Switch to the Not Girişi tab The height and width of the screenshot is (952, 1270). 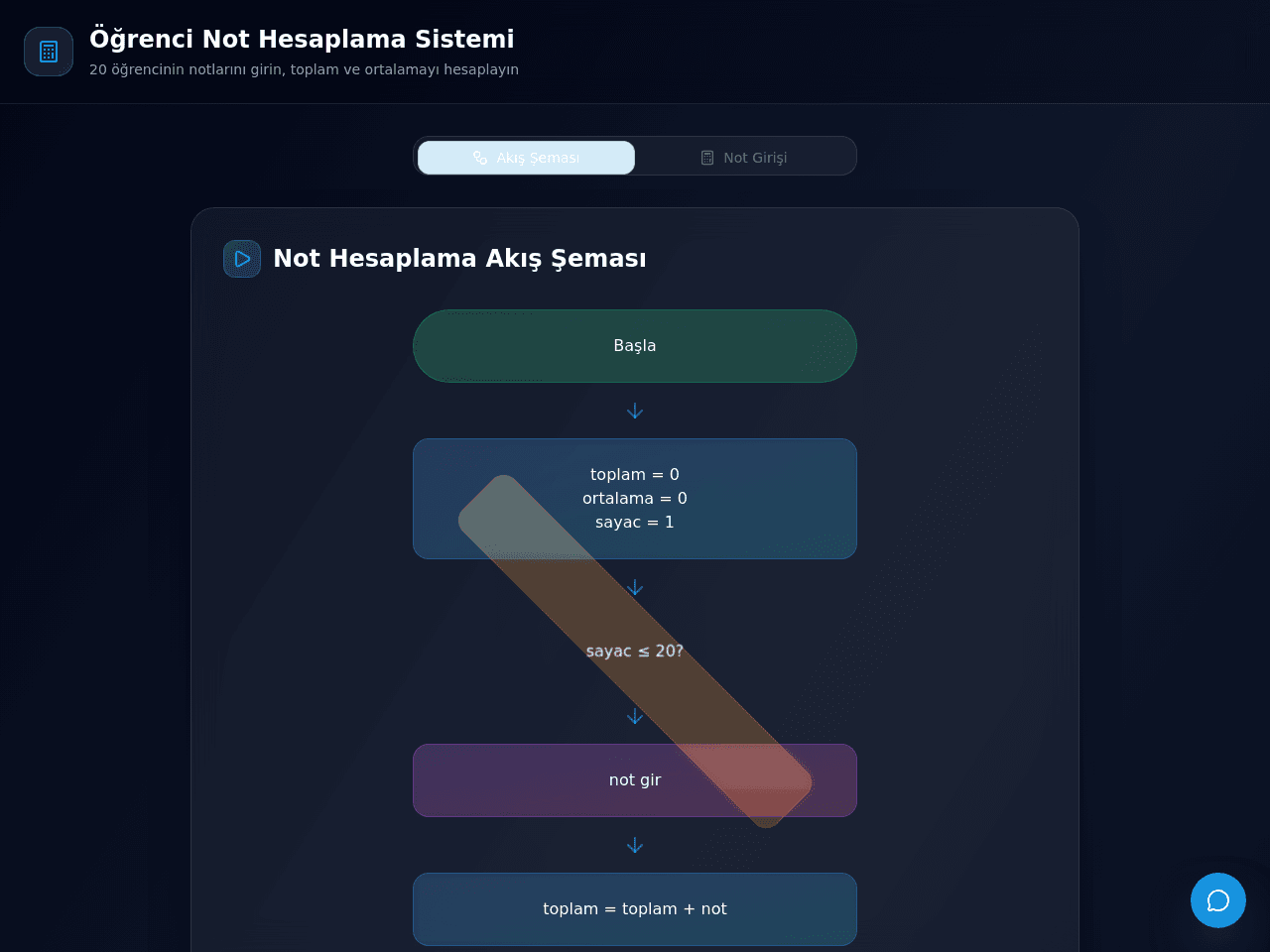[744, 158]
